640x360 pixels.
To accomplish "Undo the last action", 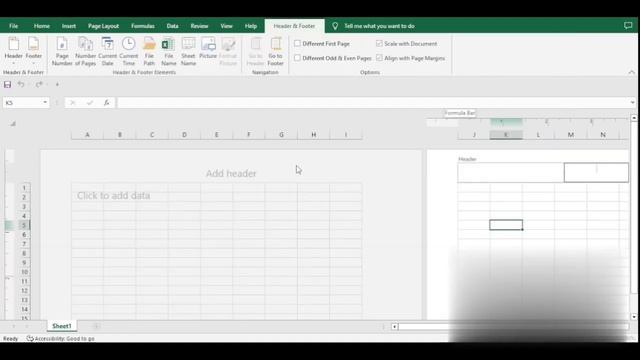I will pos(21,84).
